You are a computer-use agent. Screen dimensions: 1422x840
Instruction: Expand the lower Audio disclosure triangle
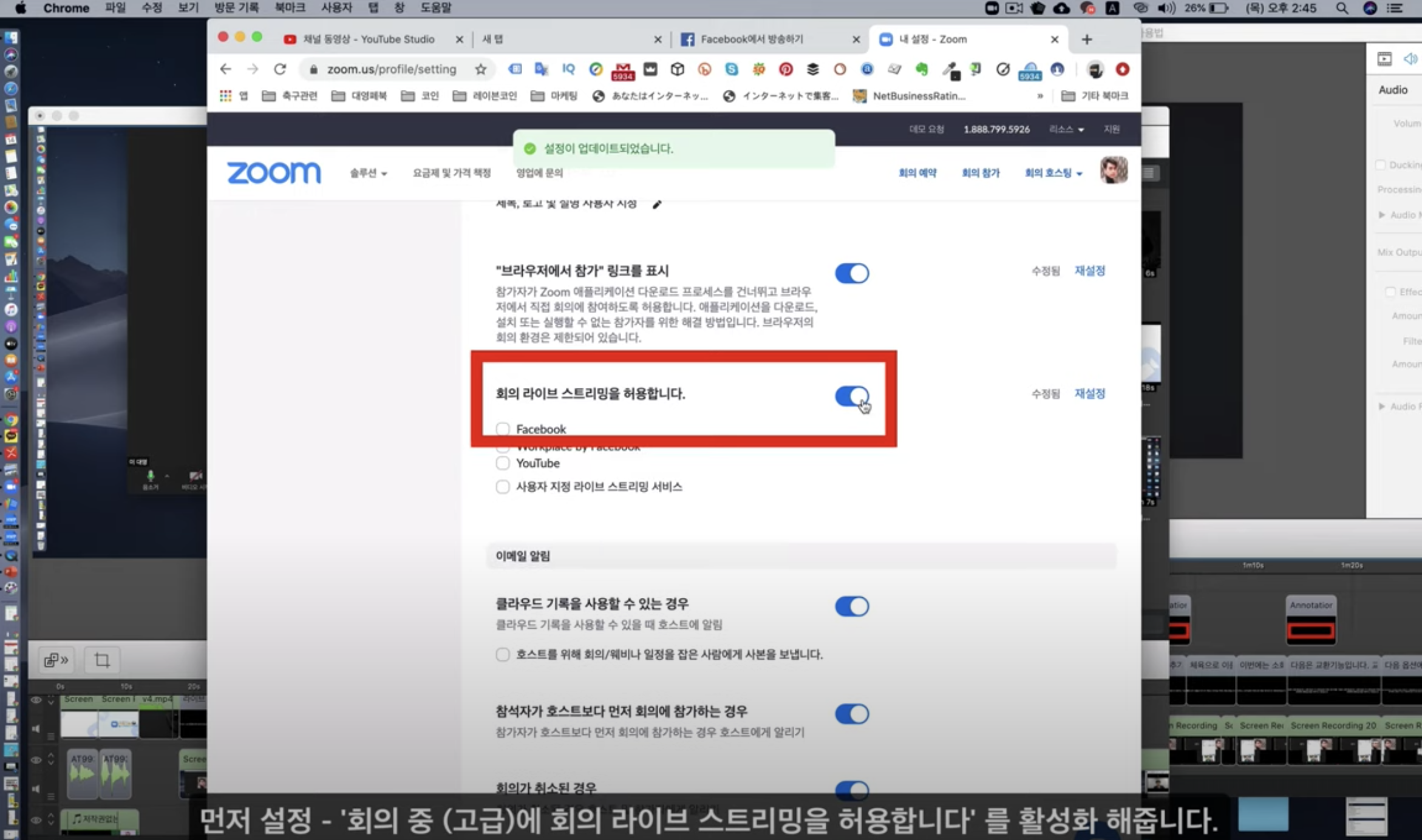(x=1381, y=406)
